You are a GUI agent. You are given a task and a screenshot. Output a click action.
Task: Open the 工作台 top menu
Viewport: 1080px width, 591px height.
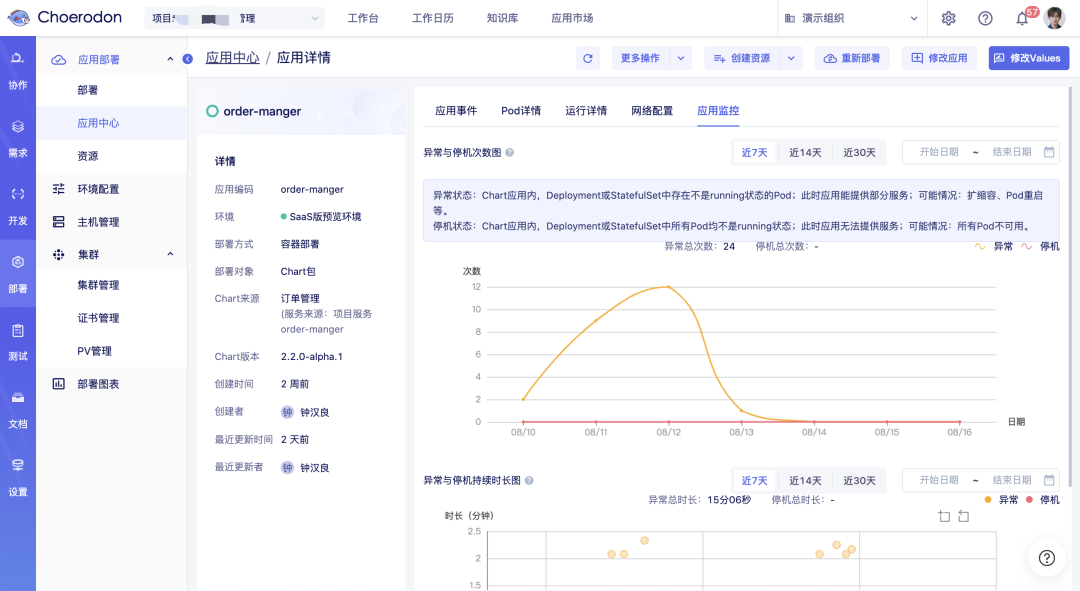tap(362, 19)
